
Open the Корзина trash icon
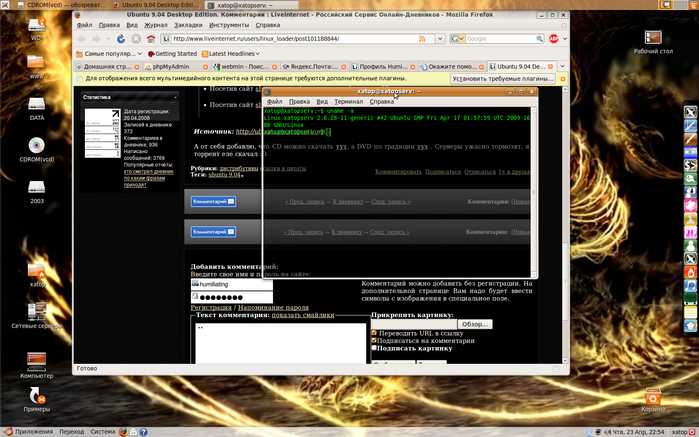(x=653, y=400)
